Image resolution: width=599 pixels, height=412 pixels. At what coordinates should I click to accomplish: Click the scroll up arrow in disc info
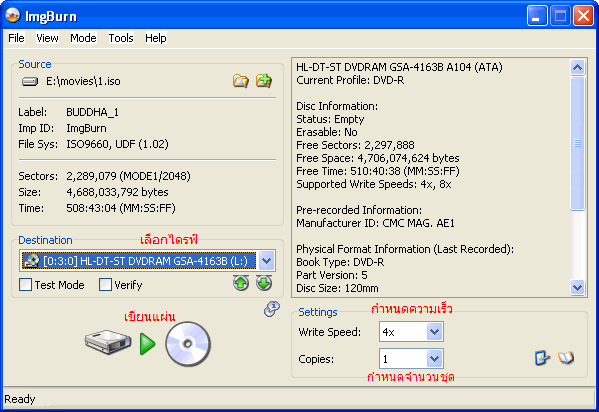[577, 68]
